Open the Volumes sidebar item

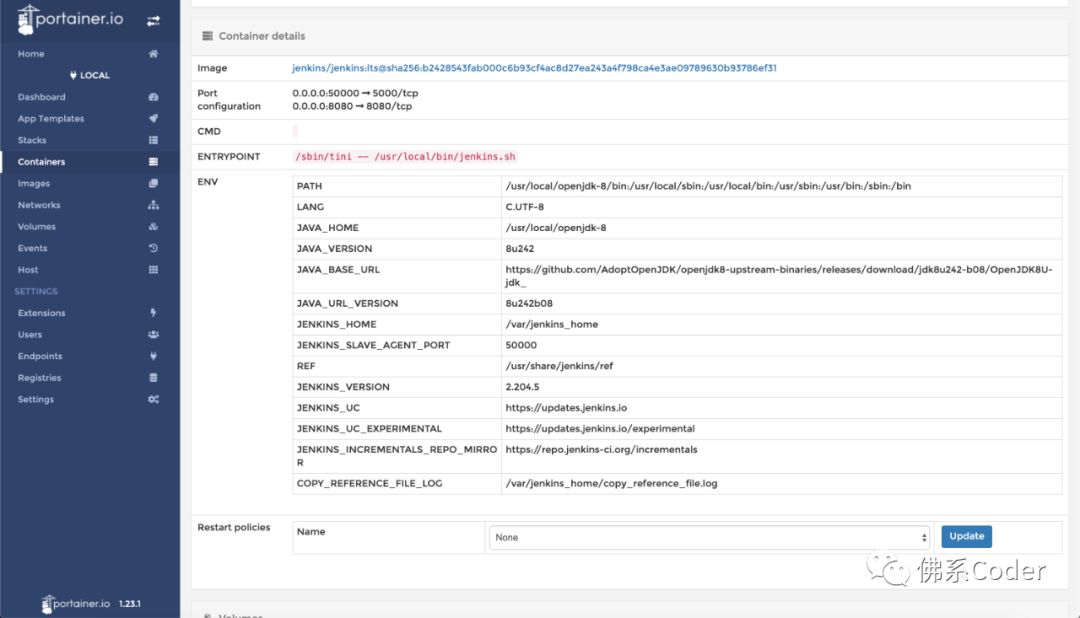click(37, 227)
